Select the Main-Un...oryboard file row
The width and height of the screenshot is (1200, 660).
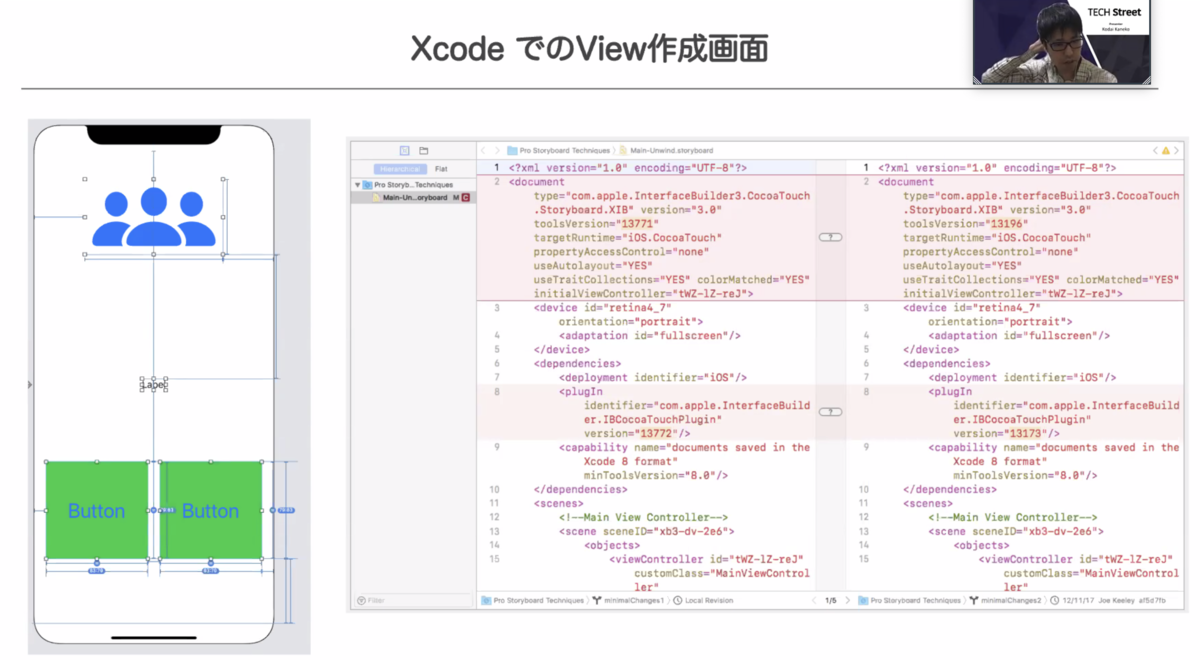pos(412,198)
